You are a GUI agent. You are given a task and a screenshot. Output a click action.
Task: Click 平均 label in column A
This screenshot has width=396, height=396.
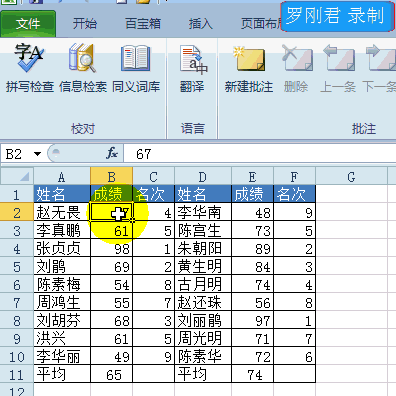pos(62,374)
